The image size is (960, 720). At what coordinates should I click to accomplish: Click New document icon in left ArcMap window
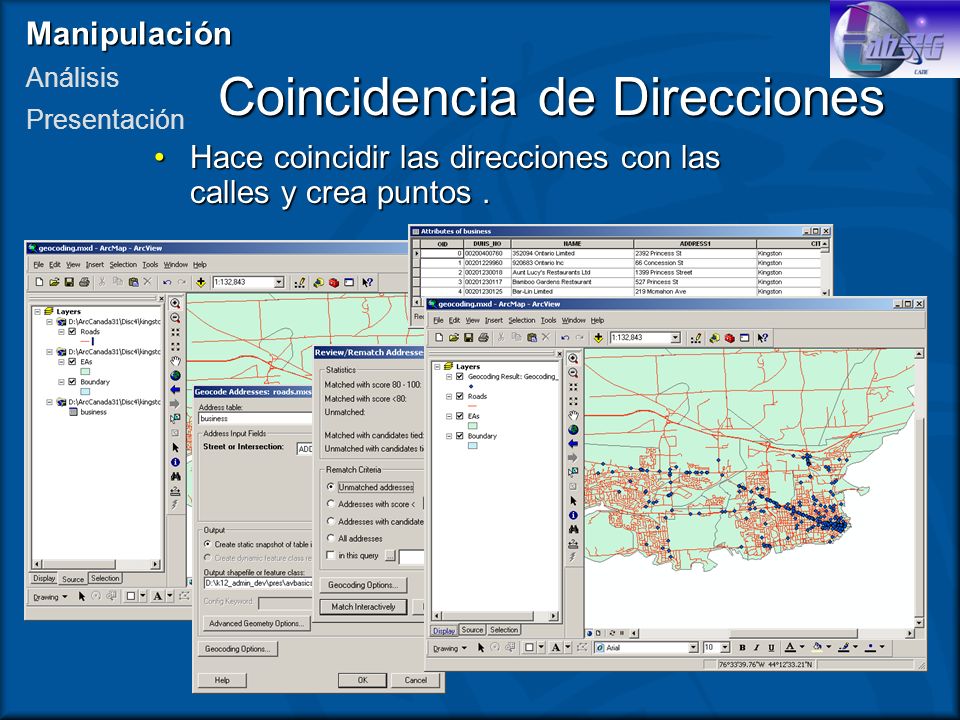[39, 282]
